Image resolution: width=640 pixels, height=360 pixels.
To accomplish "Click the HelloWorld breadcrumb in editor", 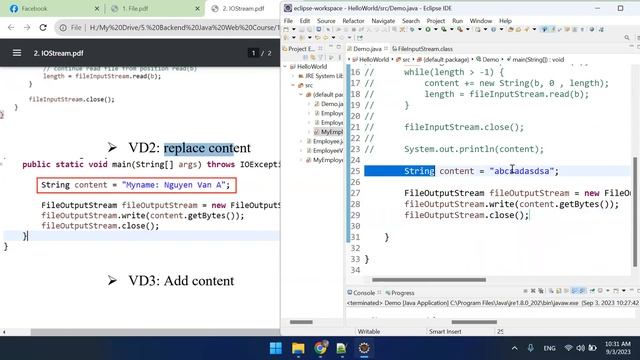I will click(371, 60).
